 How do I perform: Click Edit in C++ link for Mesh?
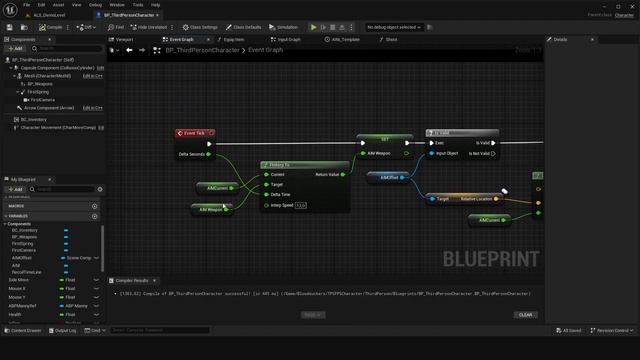click(x=92, y=76)
